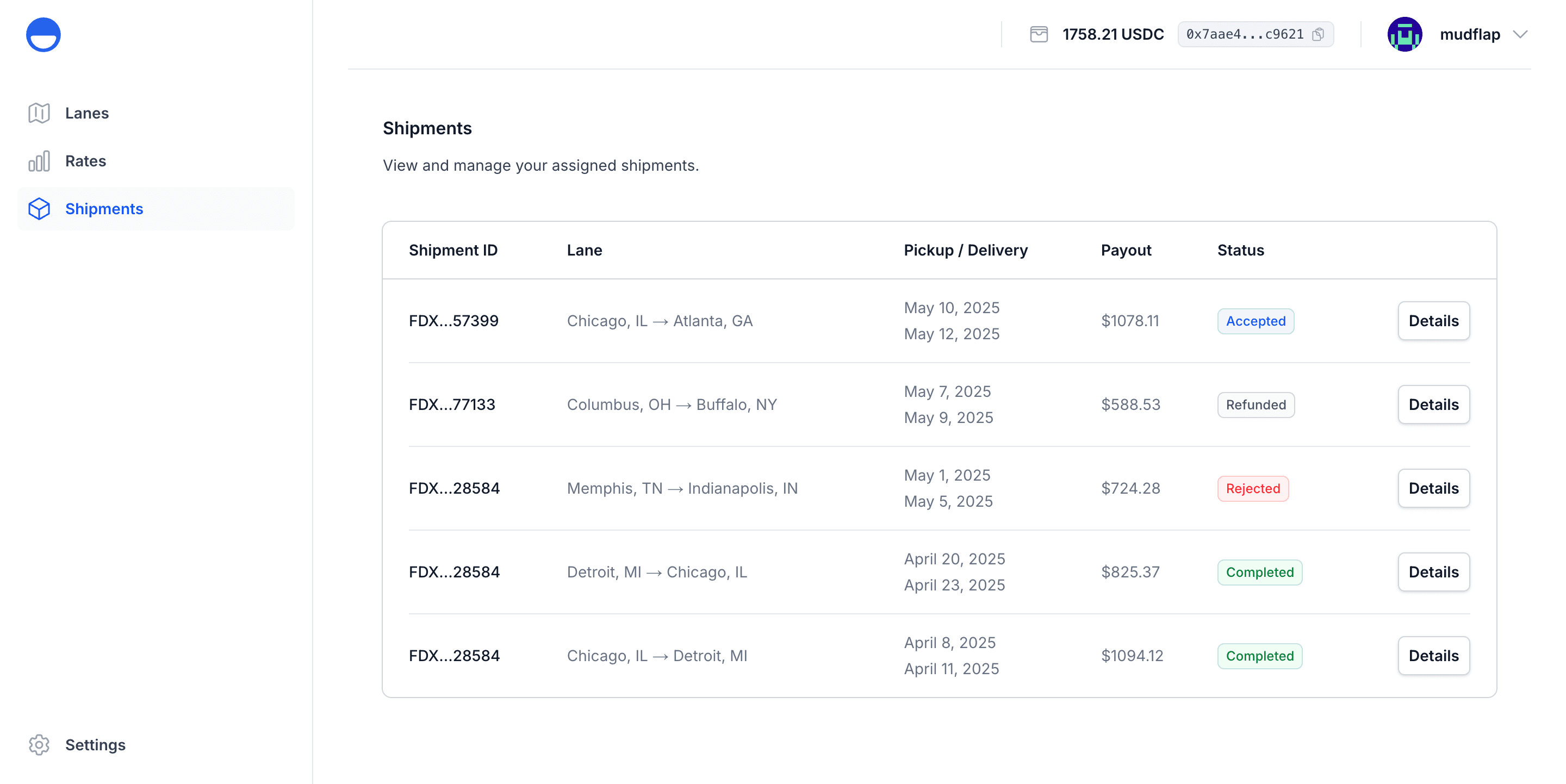Open Details for shipment FDX...57399

tap(1433, 321)
